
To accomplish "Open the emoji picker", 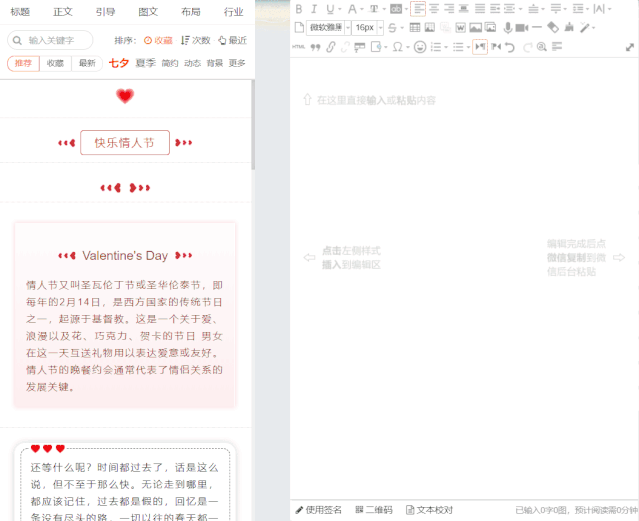I will pos(420,47).
